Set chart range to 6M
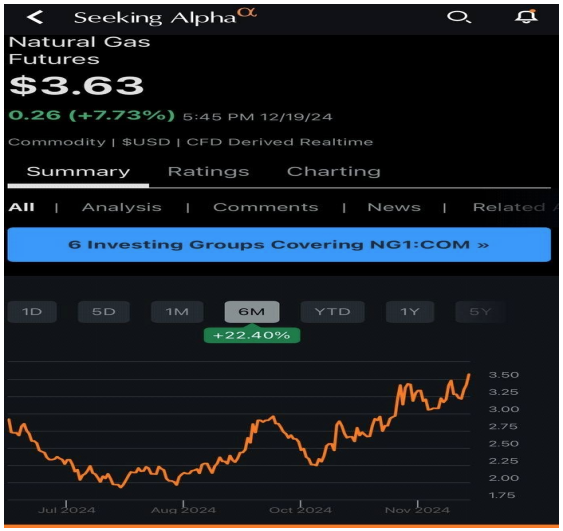The image size is (563, 531). tap(252, 312)
